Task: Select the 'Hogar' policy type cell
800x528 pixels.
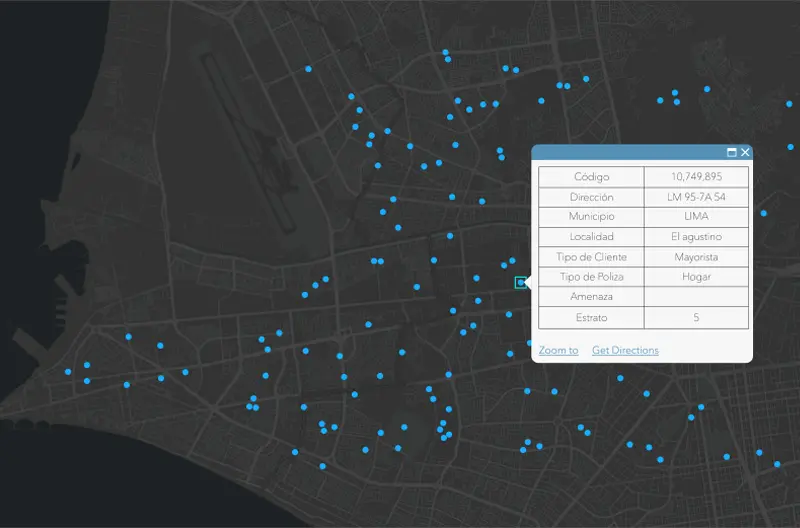Action: tap(696, 277)
